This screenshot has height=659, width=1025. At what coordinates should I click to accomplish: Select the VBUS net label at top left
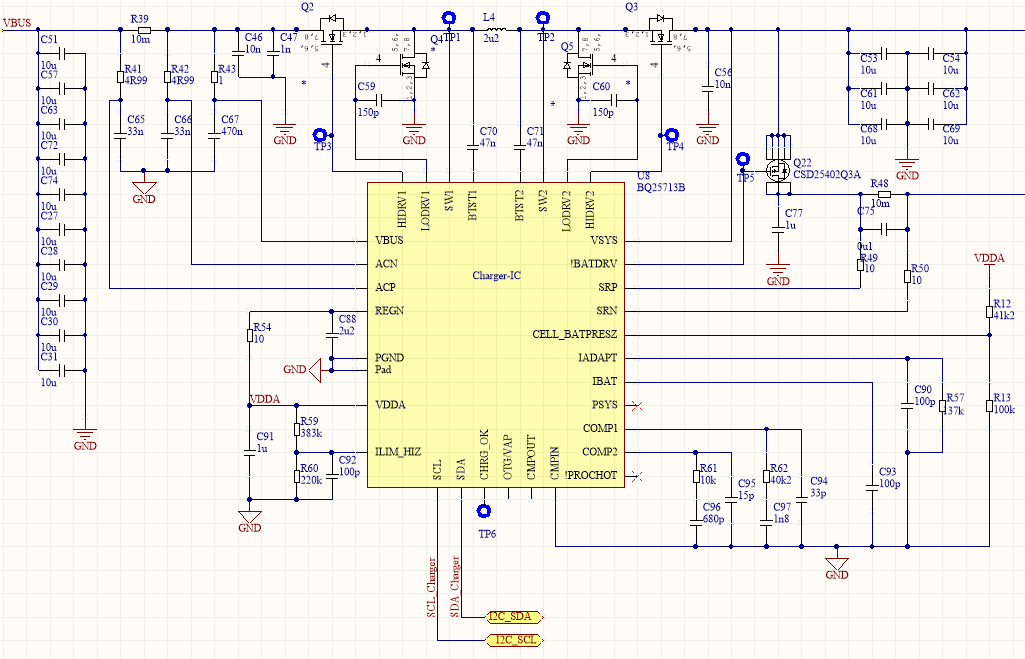click(x=17, y=24)
